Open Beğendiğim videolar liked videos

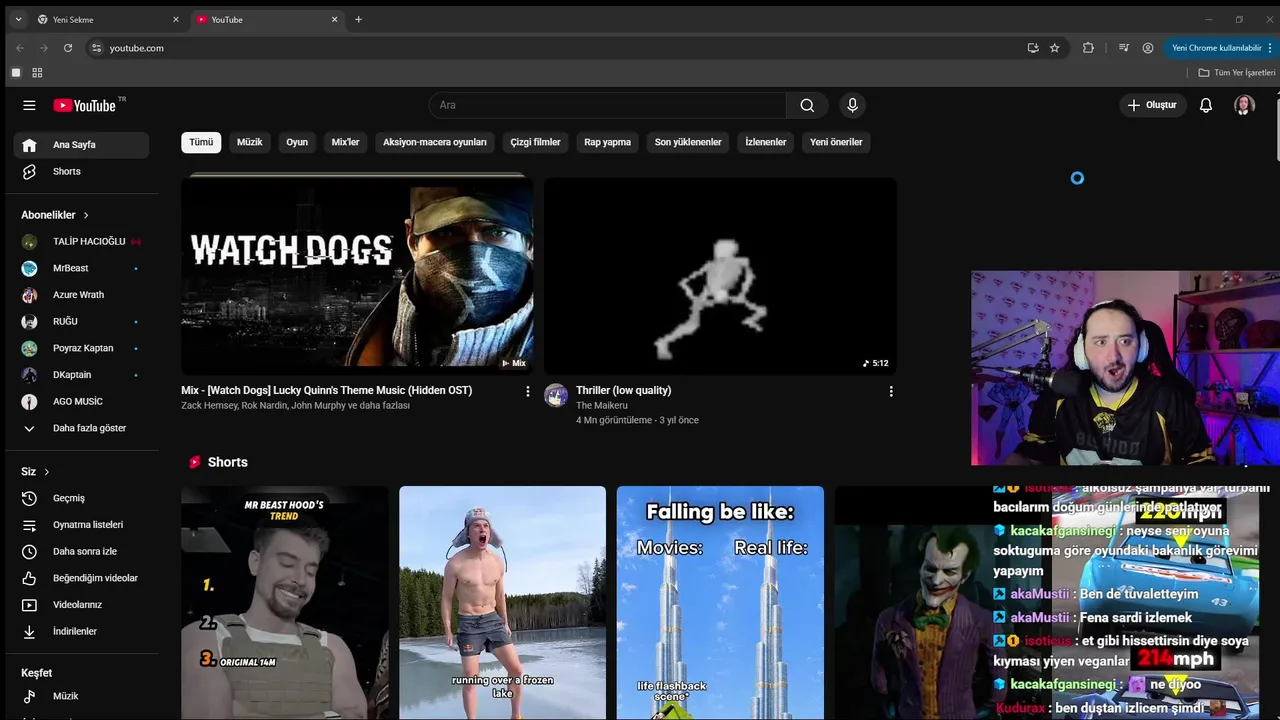pyautogui.click(x=82, y=578)
